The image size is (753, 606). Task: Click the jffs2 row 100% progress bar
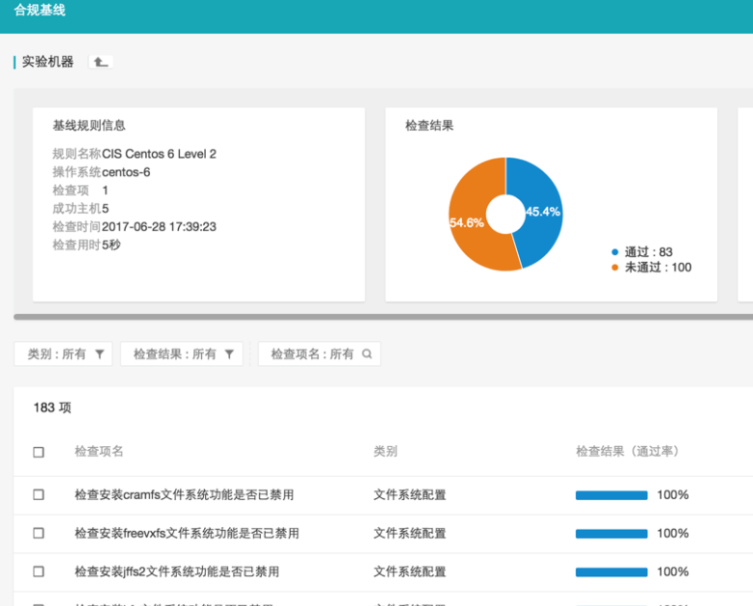click(611, 572)
